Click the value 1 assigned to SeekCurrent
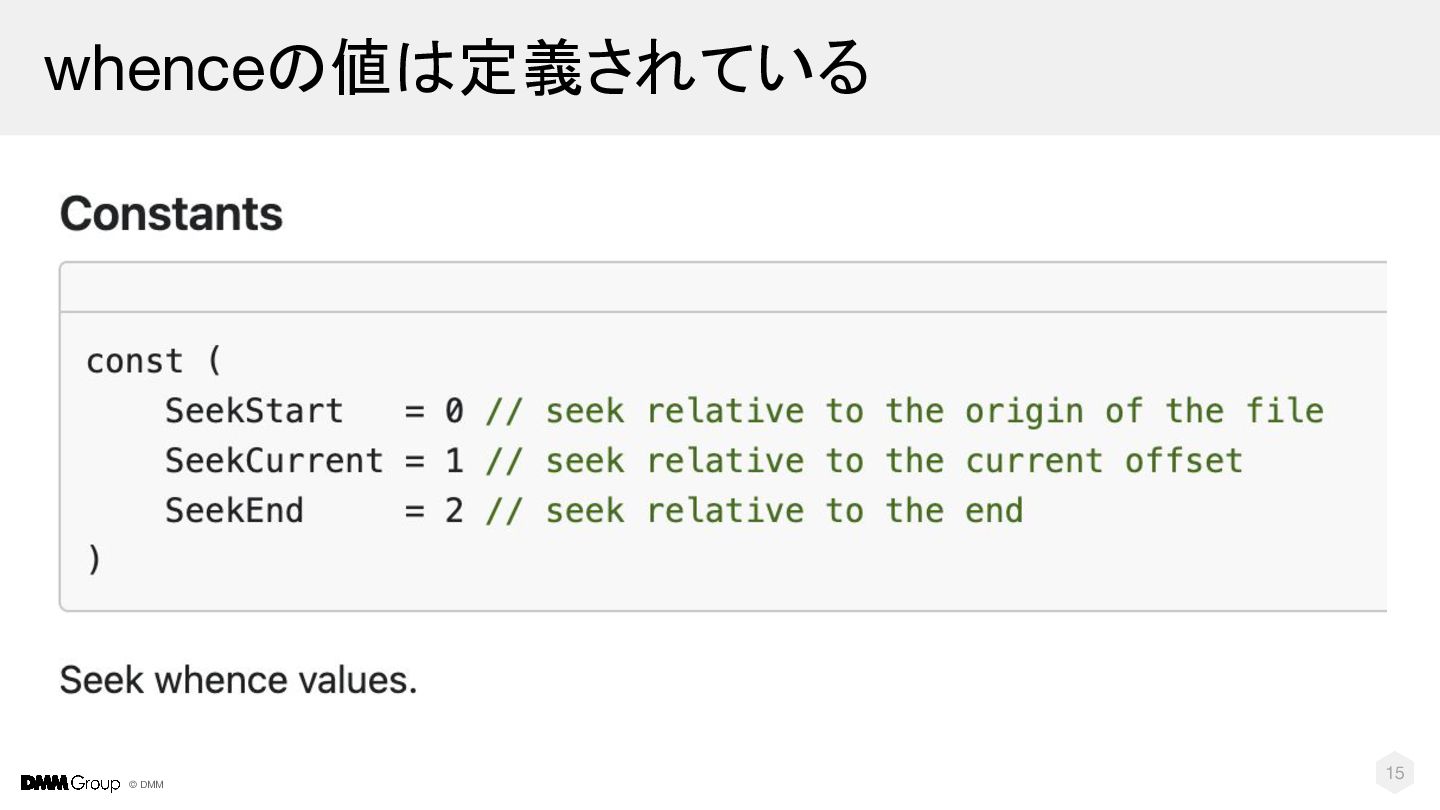 click(454, 461)
